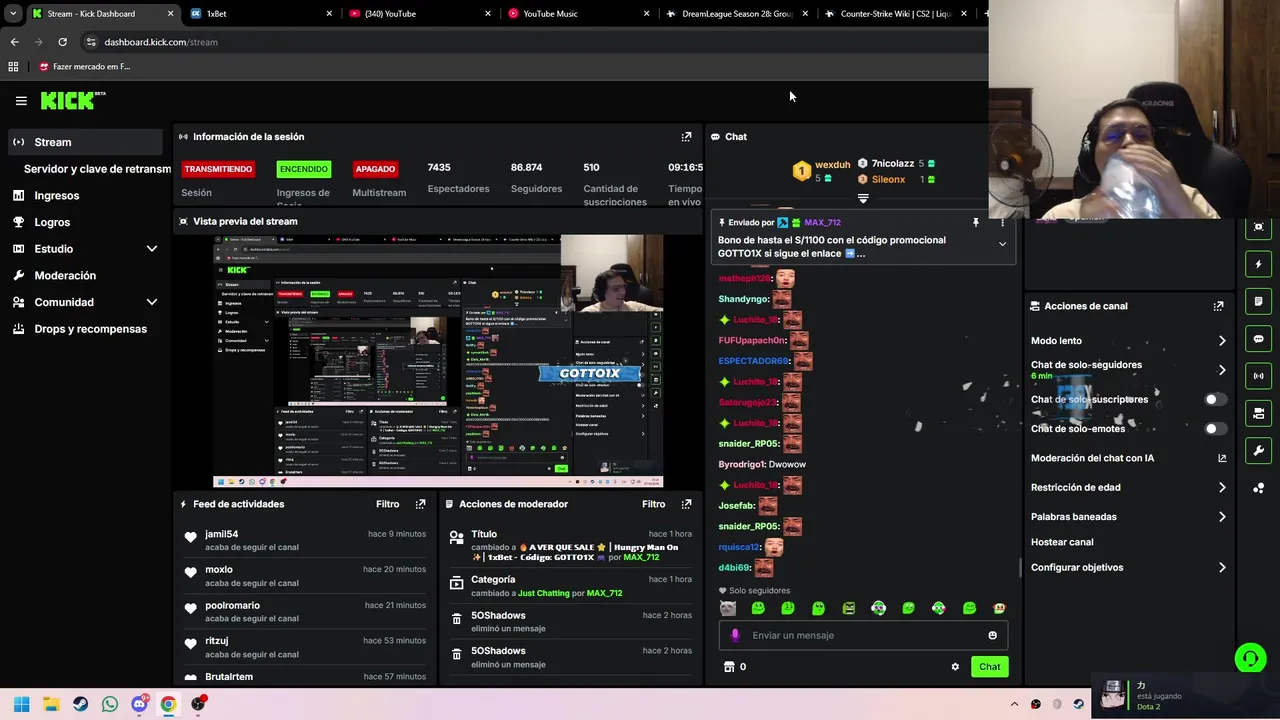Open the Kick hamburger menu
The image size is (1280, 720).
[x=21, y=100]
